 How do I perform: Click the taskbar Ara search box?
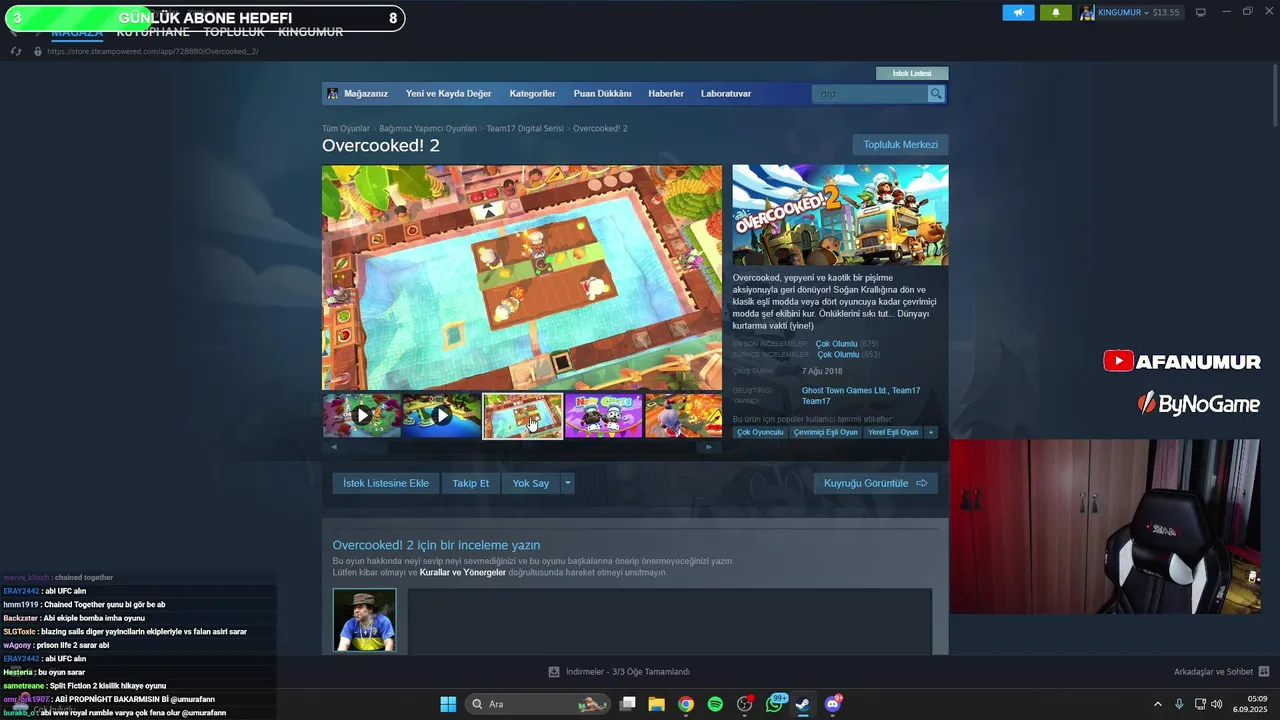(538, 704)
